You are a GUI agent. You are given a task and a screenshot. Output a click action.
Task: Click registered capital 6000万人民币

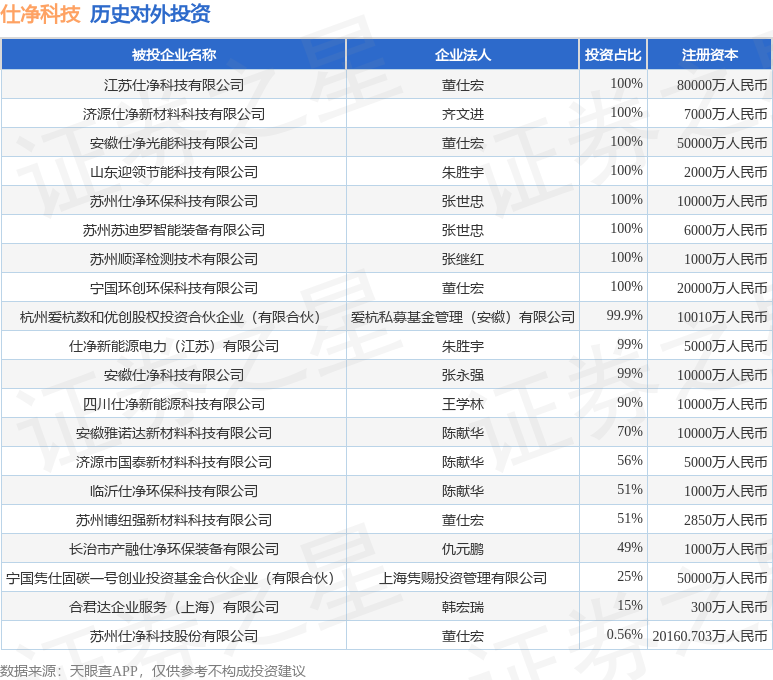pyautogui.click(x=725, y=230)
